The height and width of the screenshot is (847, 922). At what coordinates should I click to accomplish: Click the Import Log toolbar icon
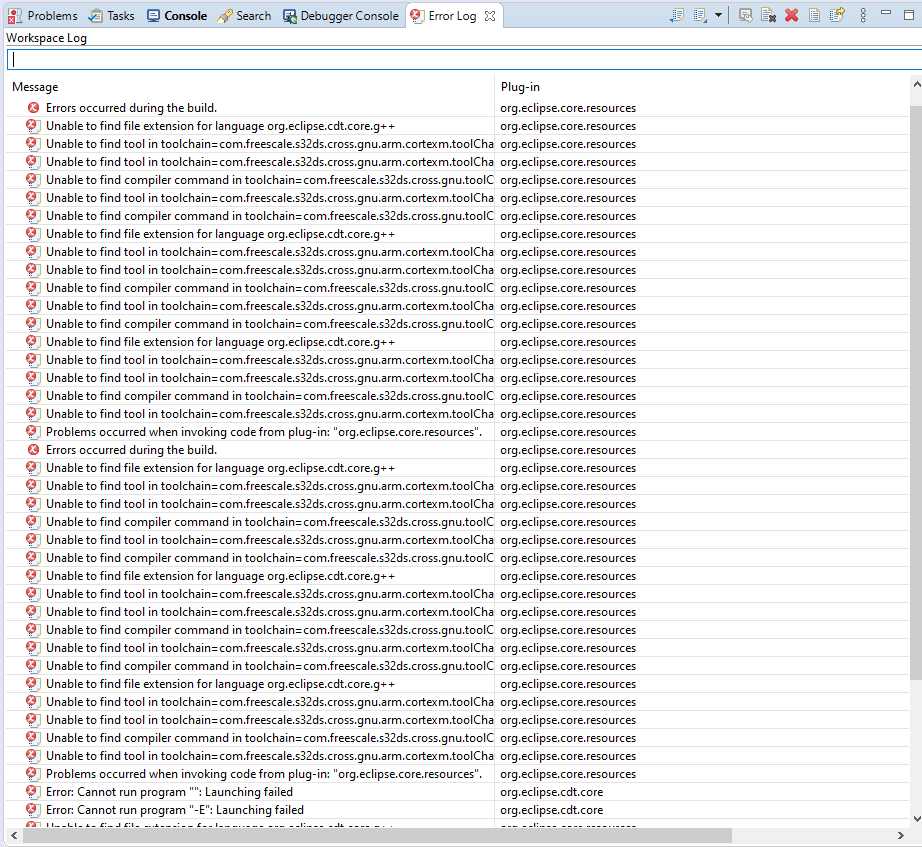tap(700, 15)
